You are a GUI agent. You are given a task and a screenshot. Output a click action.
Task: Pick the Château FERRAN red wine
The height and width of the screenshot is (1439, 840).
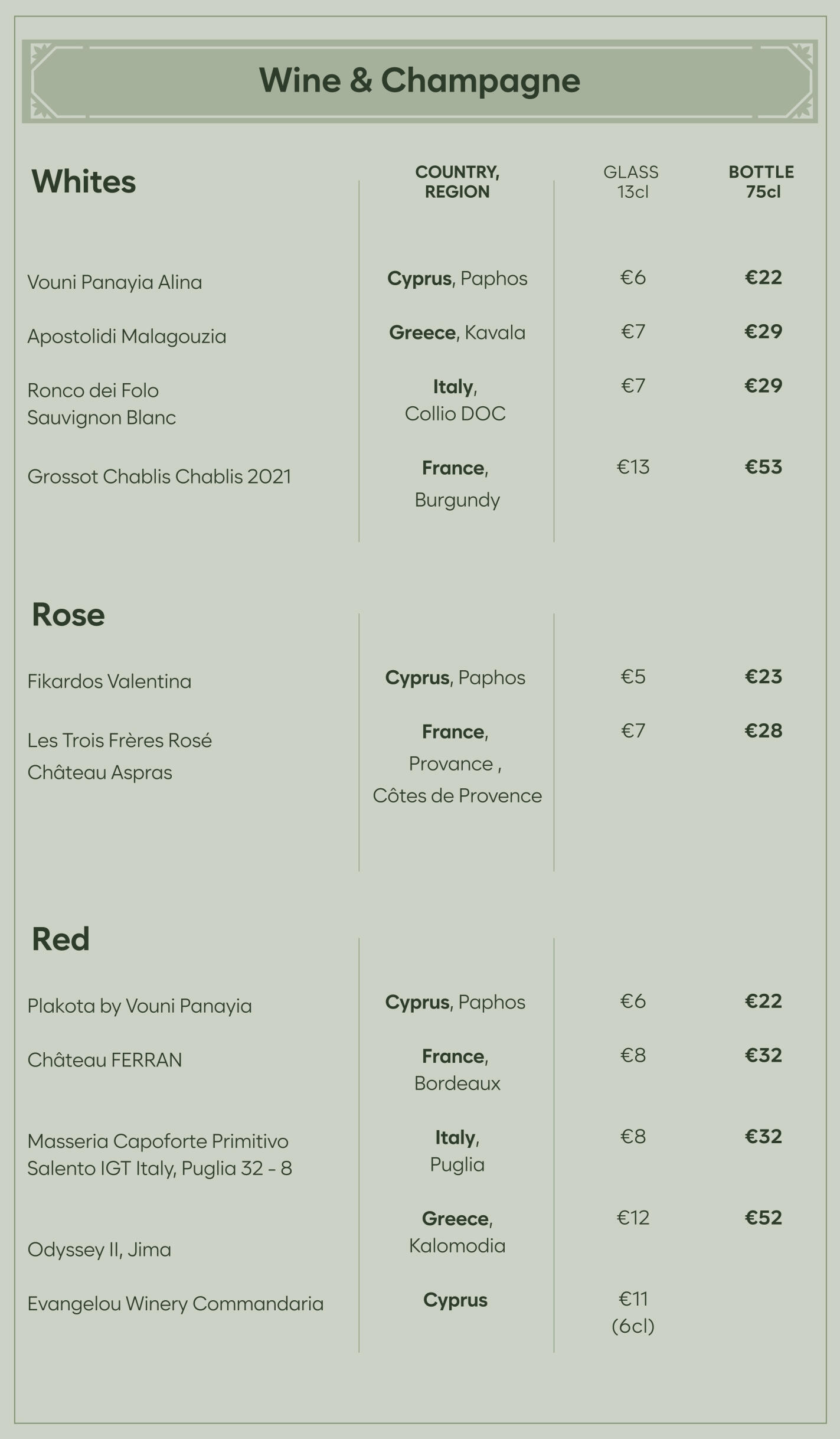click(x=104, y=1060)
